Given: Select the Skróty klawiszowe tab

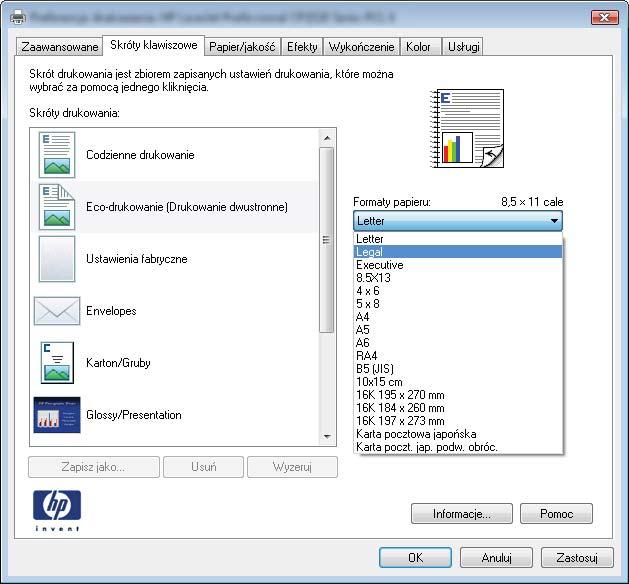Looking at the screenshot, I should click(154, 45).
